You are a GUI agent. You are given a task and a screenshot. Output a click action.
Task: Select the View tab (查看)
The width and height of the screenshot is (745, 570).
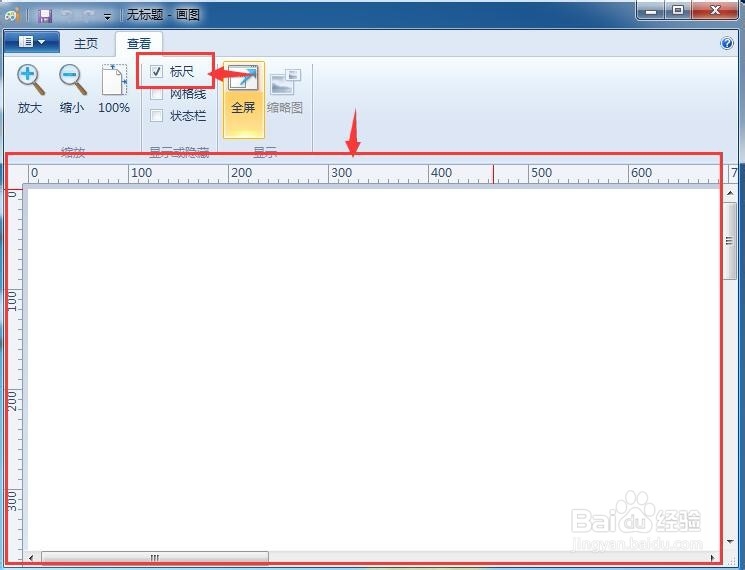click(x=139, y=44)
